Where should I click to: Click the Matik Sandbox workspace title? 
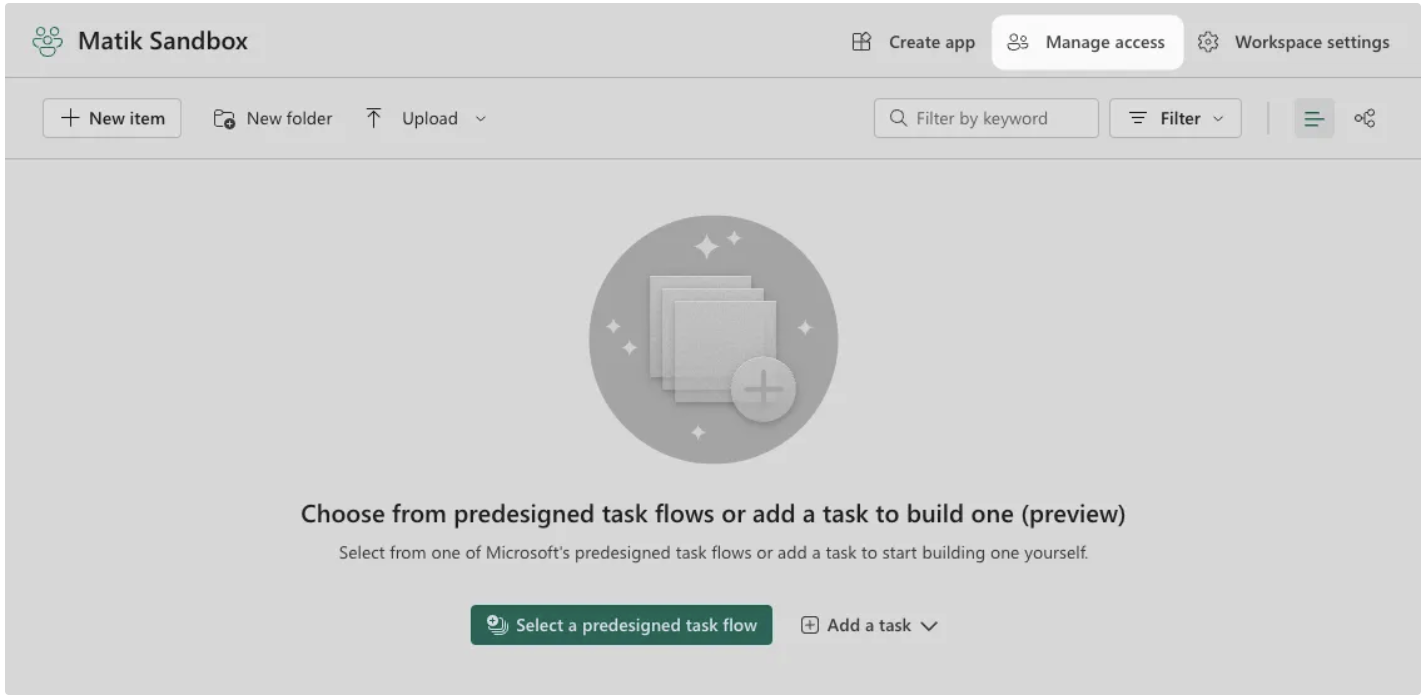163,41
